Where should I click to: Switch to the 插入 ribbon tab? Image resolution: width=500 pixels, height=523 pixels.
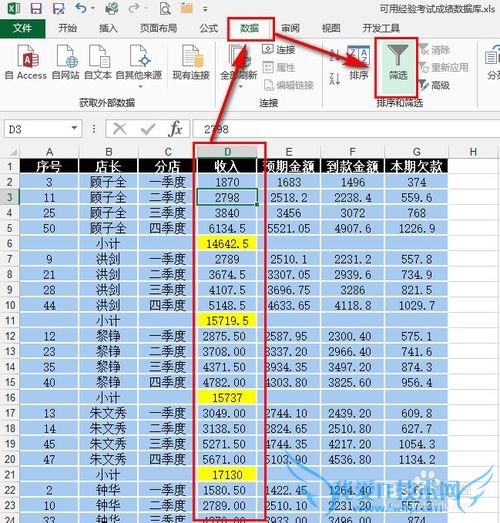coord(108,28)
